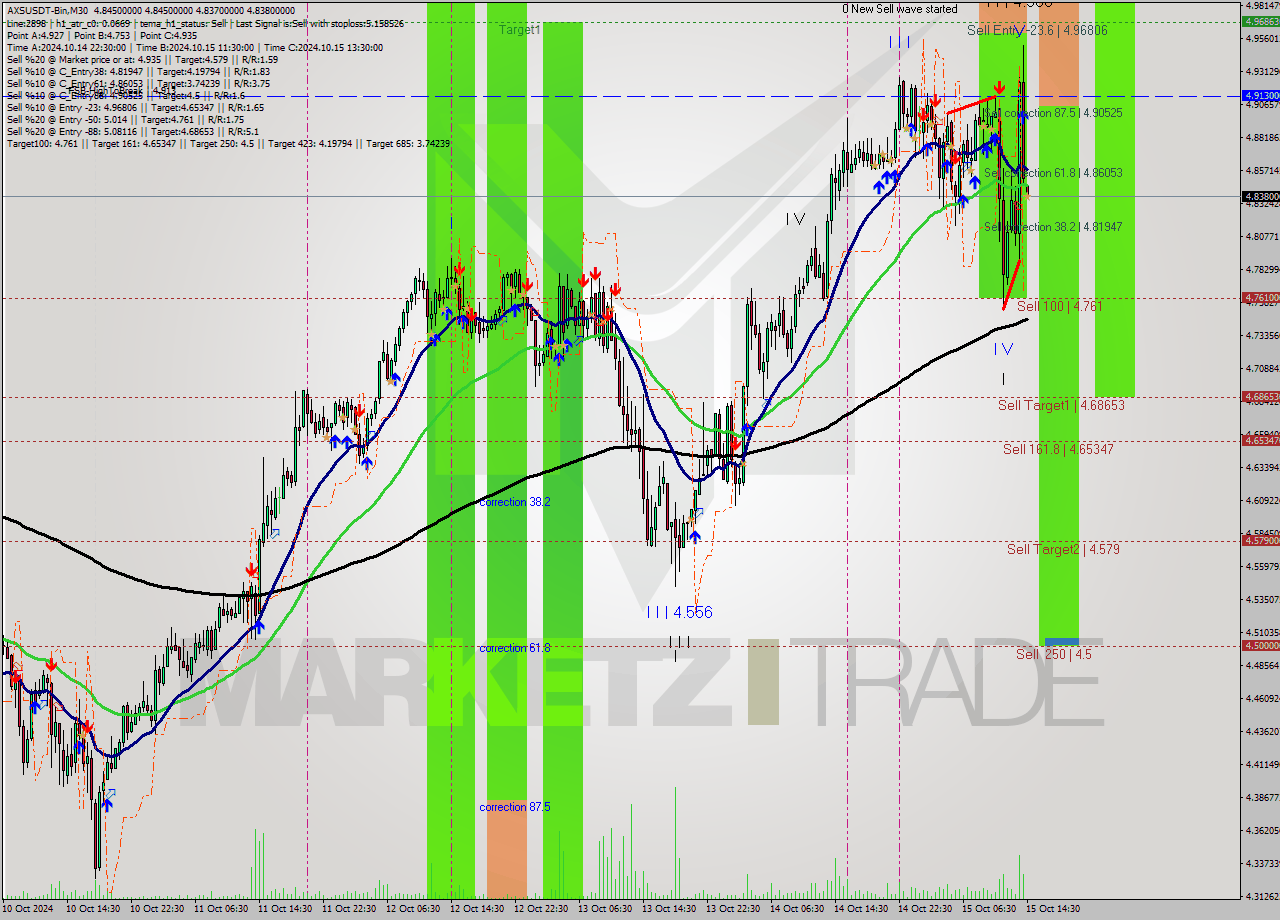
Task: Click the '11 Oct 22:30' time axis label
Action: (x=349, y=909)
